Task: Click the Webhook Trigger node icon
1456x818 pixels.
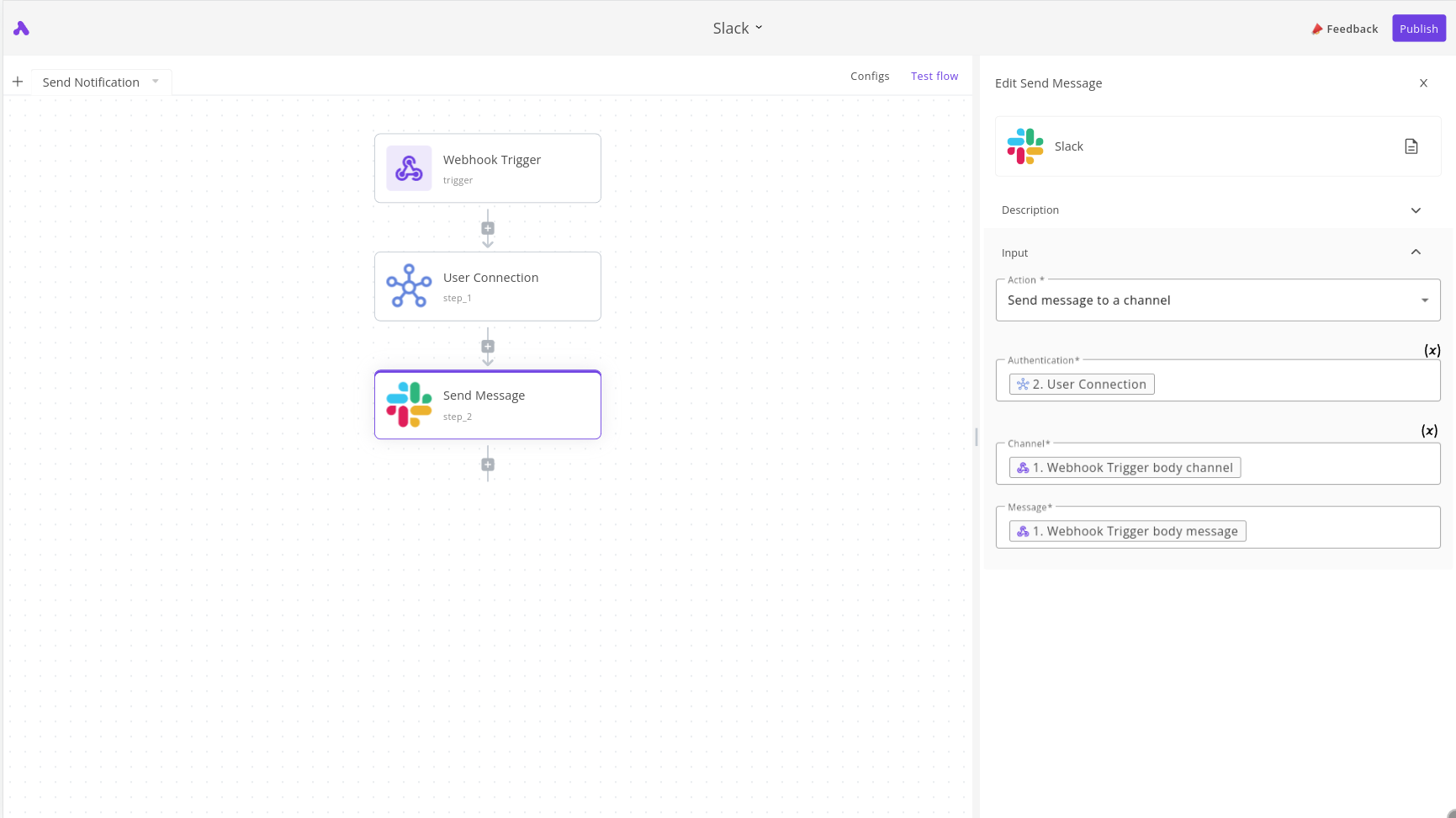Action: (x=409, y=168)
